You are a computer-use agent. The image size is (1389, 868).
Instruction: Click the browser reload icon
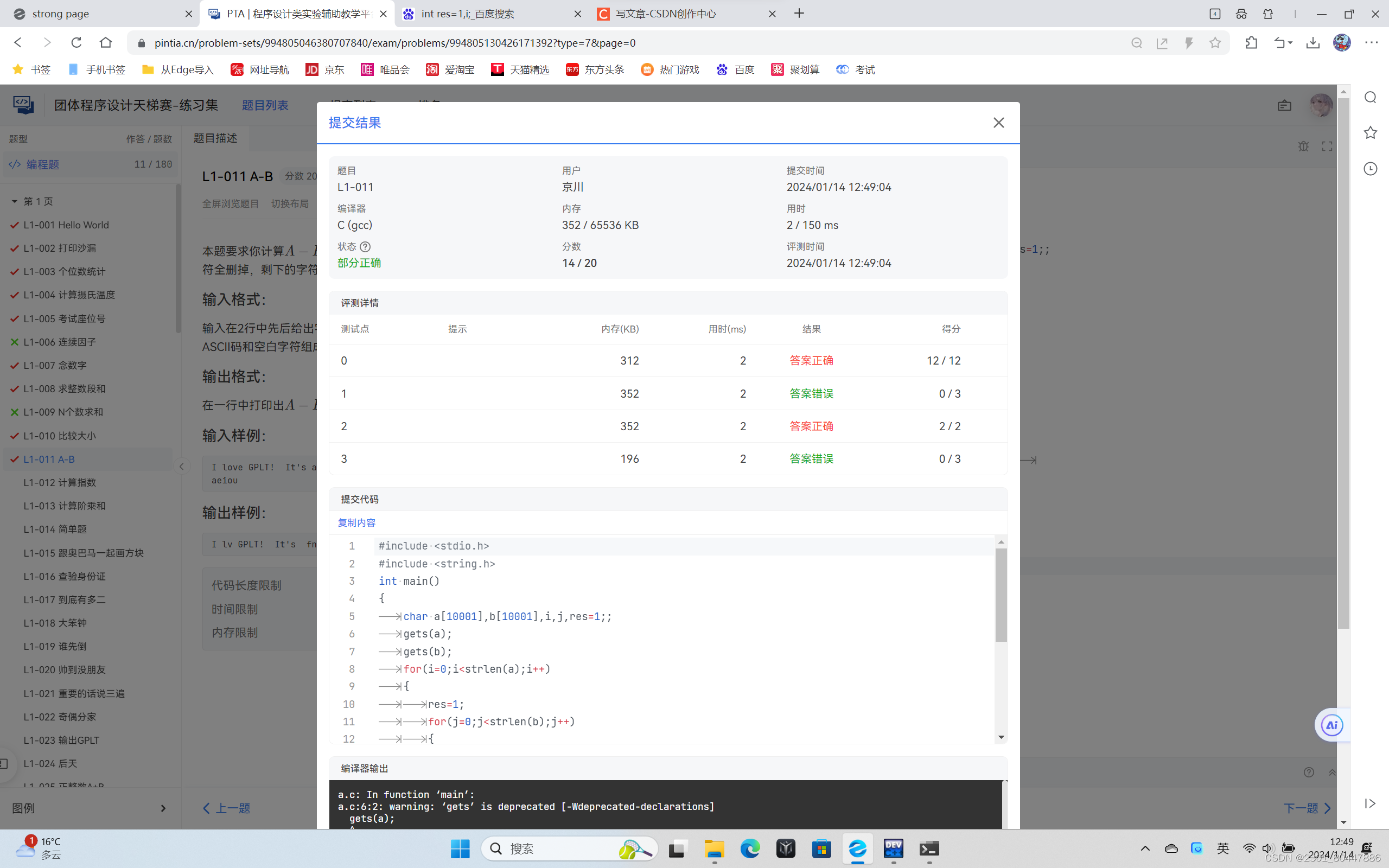(77, 42)
